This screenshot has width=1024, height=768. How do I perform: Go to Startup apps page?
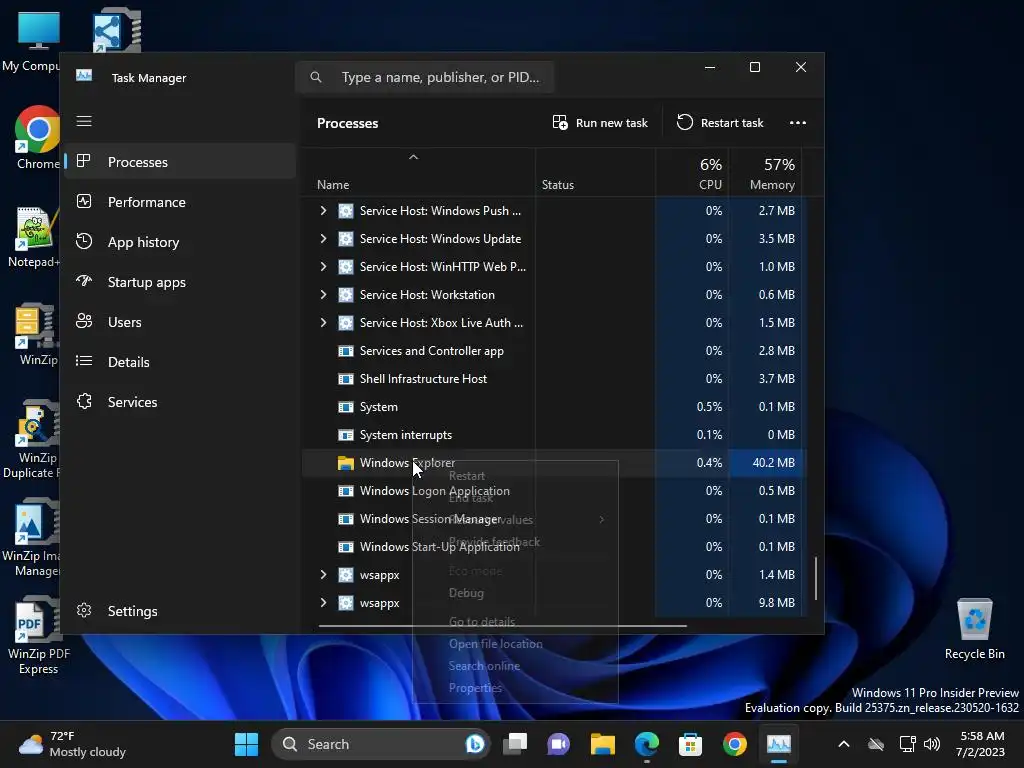point(180,281)
